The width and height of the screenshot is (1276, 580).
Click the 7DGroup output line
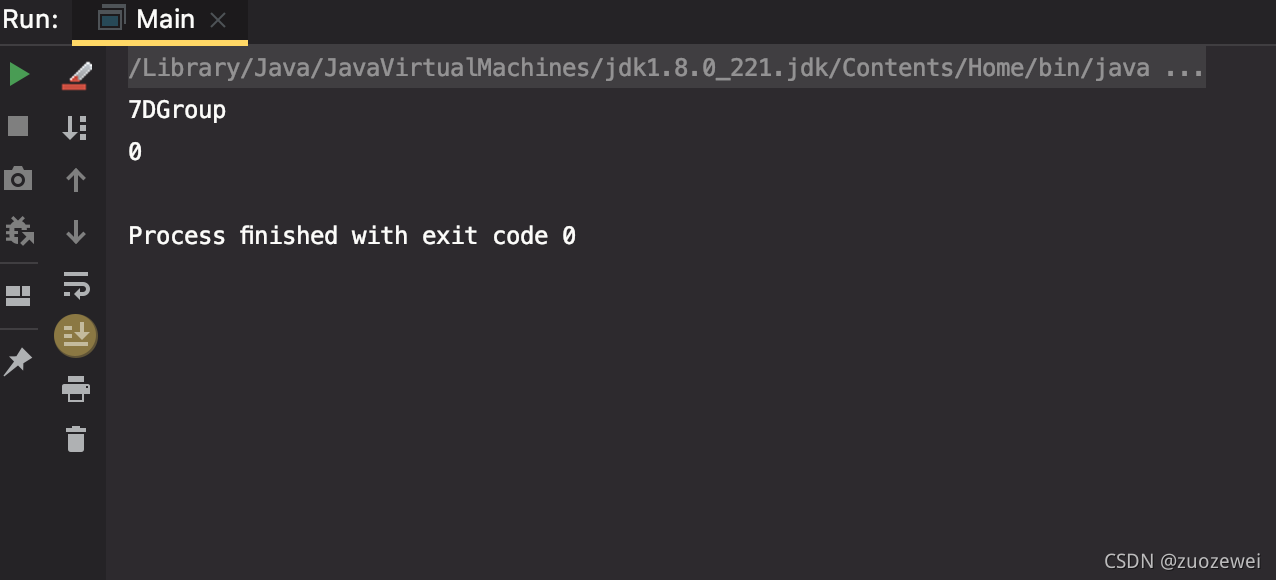point(177,110)
